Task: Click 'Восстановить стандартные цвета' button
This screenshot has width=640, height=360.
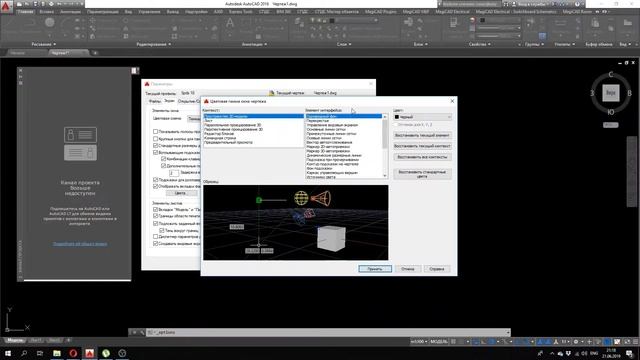Action: point(422,174)
